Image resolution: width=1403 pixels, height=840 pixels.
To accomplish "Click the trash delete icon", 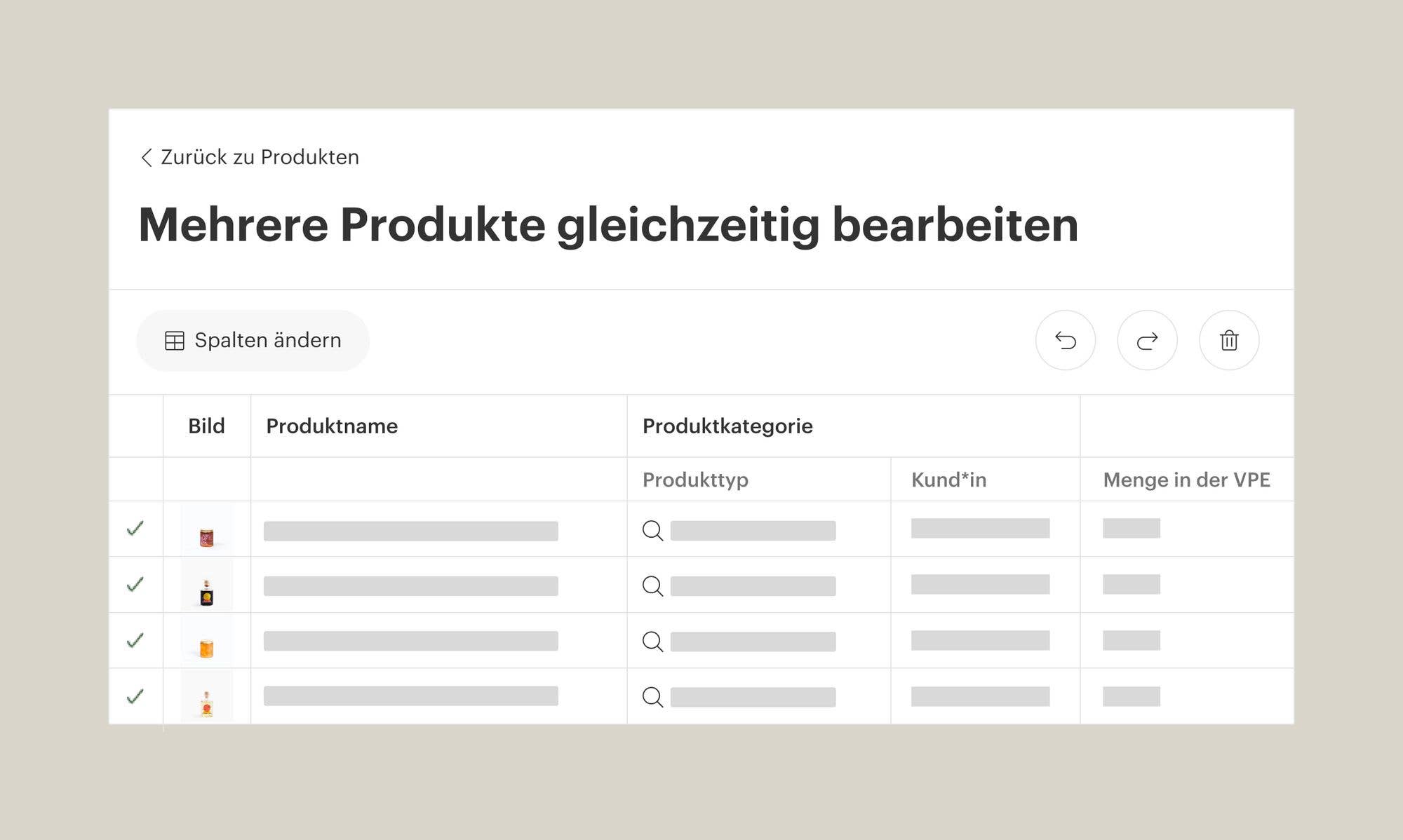I will coord(1229,341).
